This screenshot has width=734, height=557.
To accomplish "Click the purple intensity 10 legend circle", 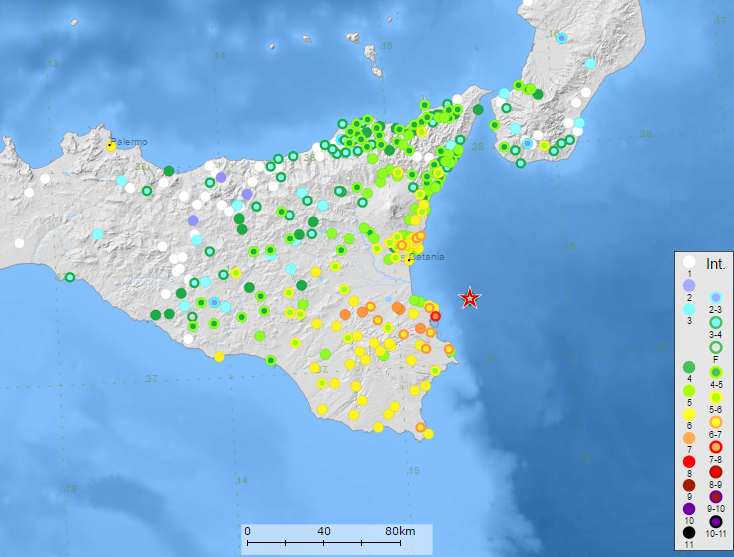I will (689, 509).
